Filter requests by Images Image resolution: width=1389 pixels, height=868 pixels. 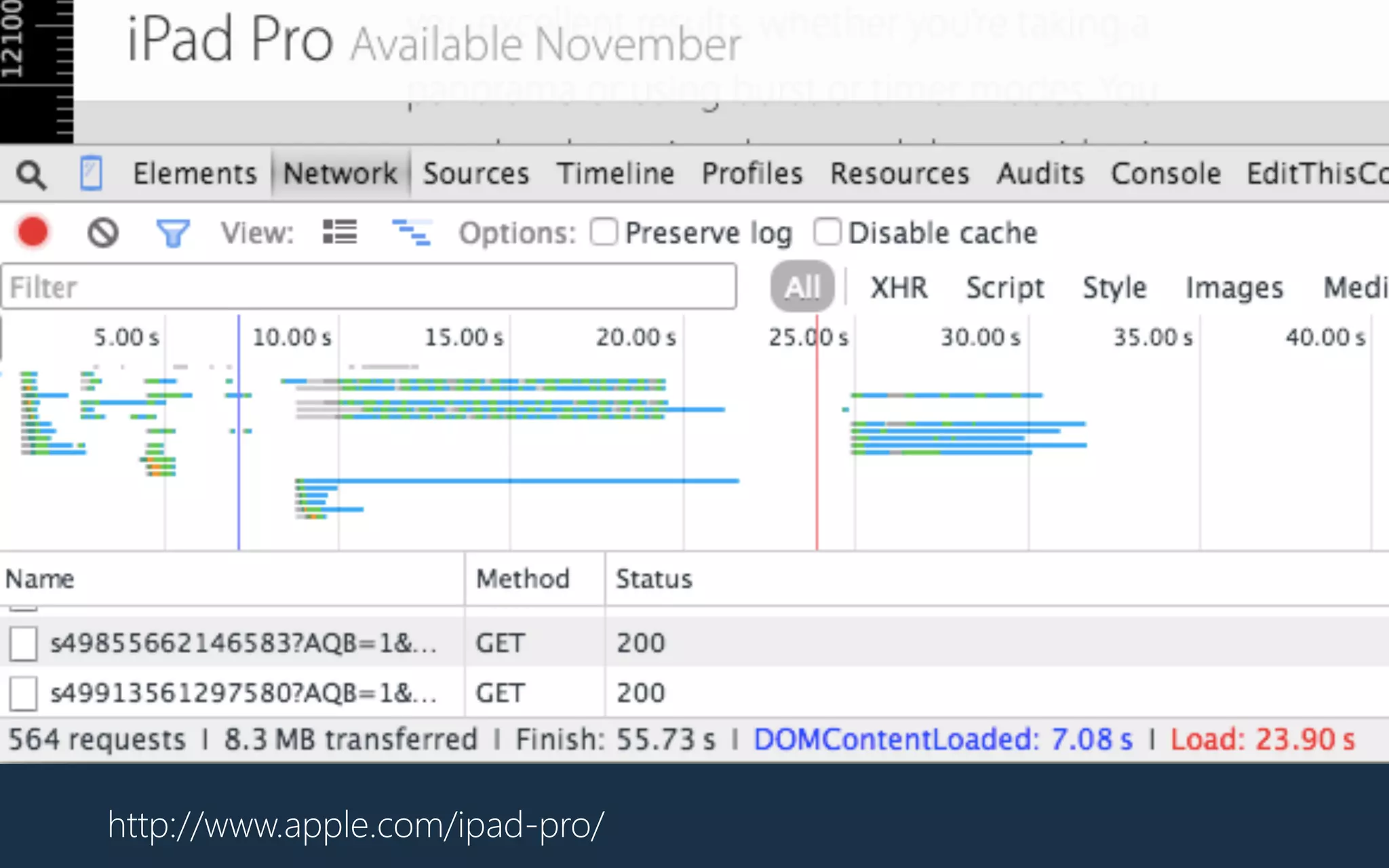tap(1234, 288)
